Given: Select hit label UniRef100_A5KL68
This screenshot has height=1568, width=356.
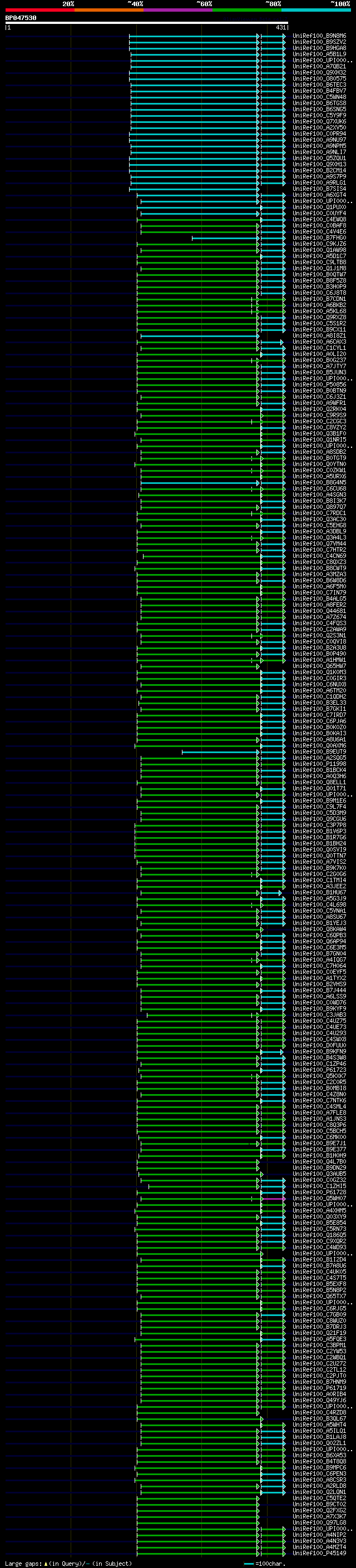Looking at the screenshot, I should click(x=319, y=311).
